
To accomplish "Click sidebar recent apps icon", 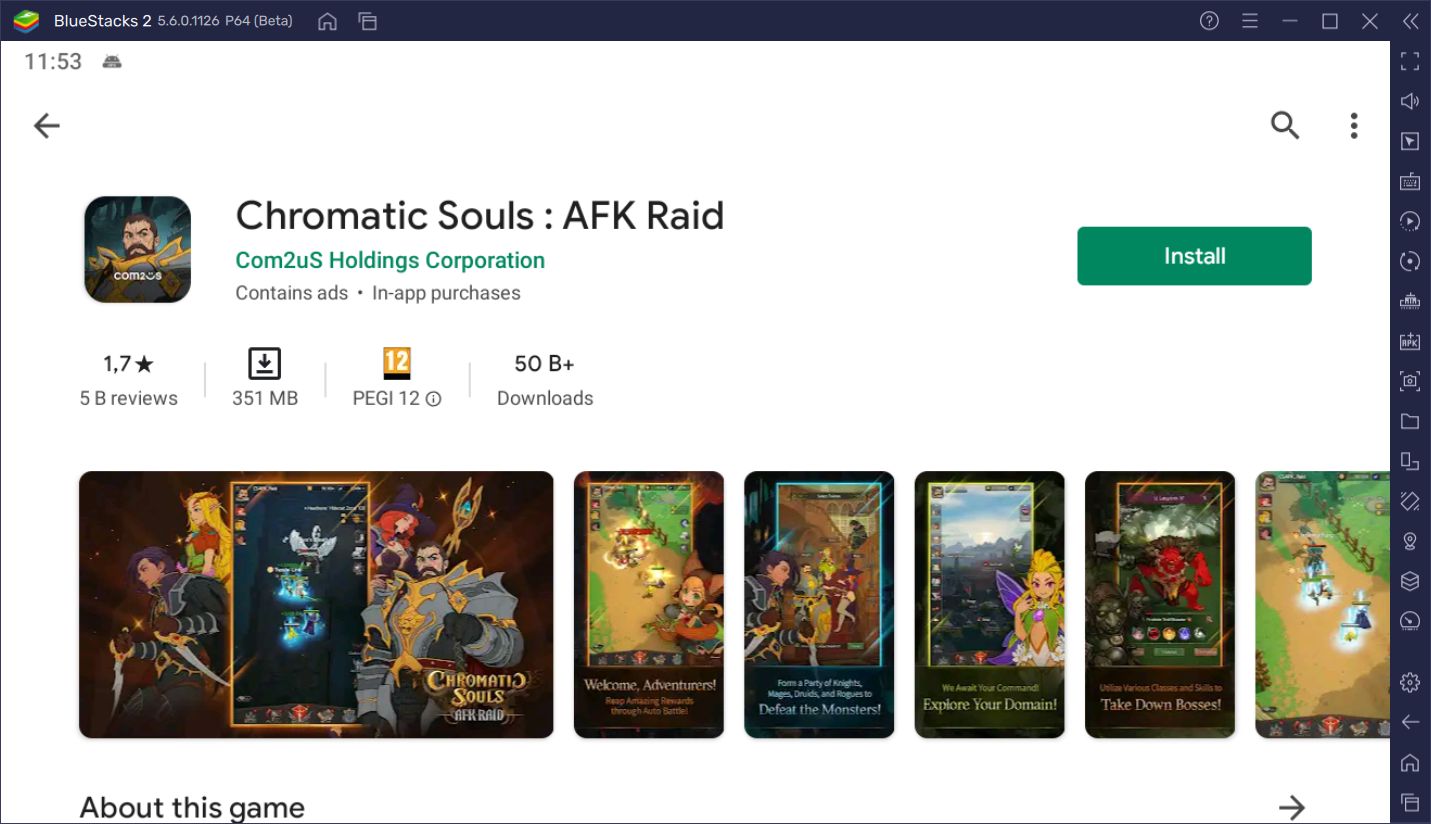I will click(x=1410, y=802).
